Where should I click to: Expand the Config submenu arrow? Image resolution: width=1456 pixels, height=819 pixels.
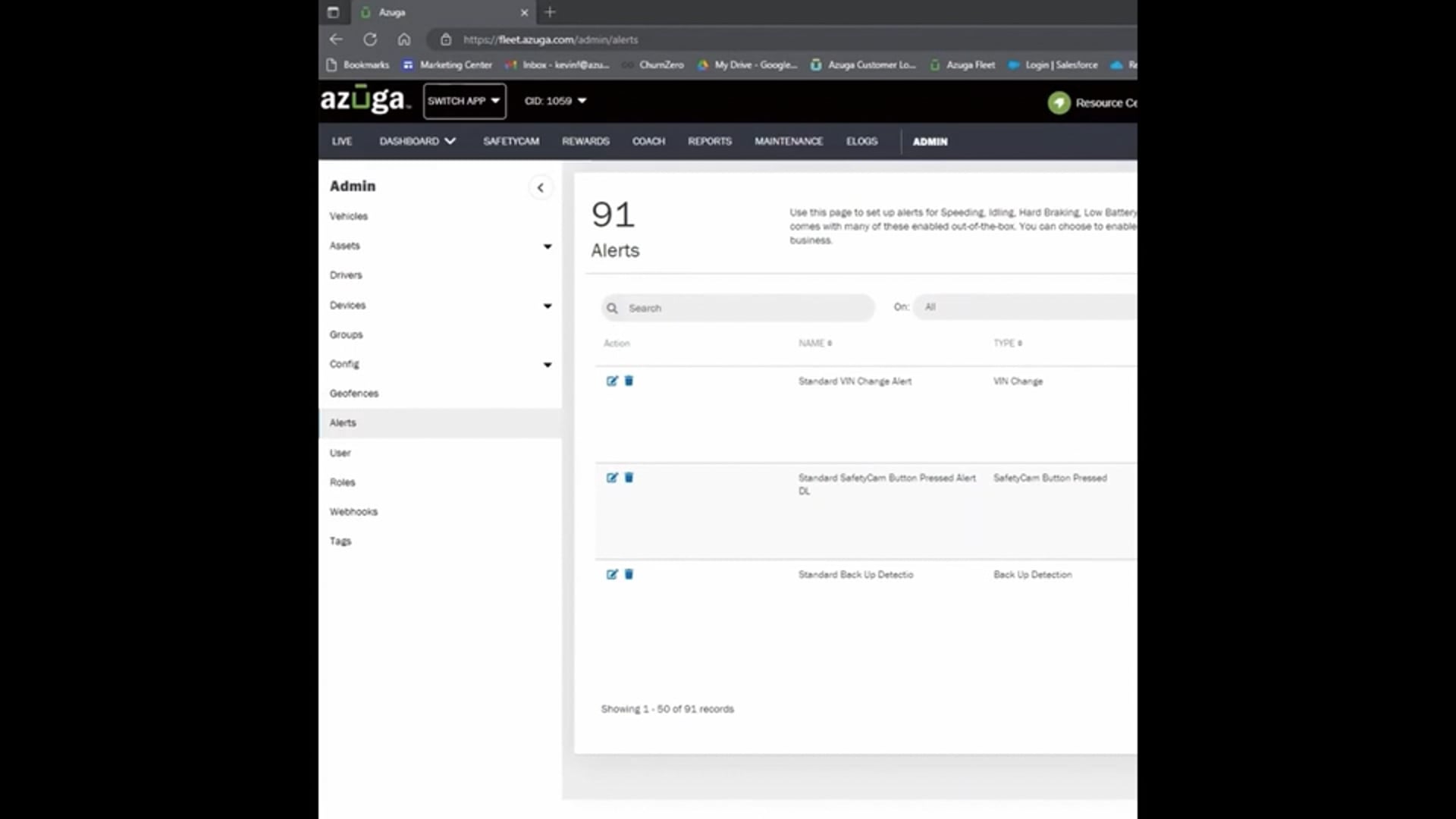coord(548,365)
